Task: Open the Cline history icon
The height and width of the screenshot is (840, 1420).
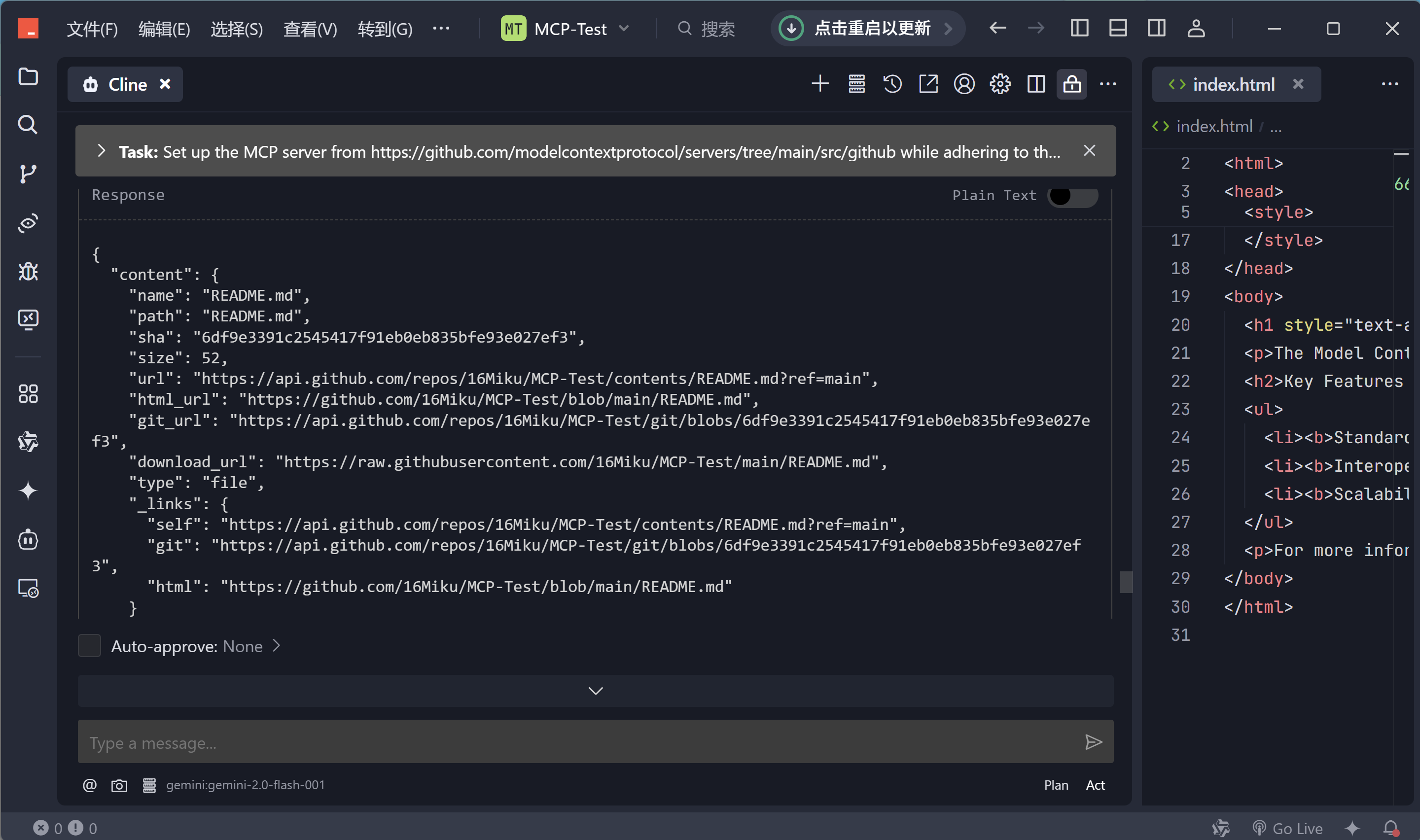Action: (x=892, y=84)
